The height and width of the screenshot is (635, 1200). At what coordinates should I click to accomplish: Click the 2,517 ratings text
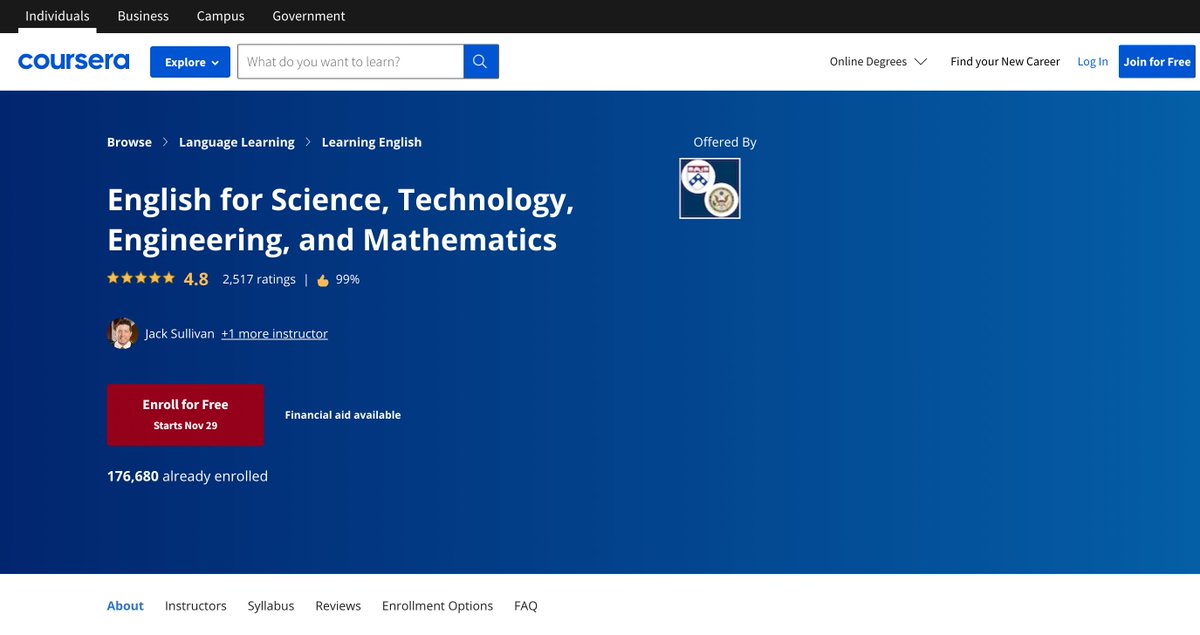[259, 280]
